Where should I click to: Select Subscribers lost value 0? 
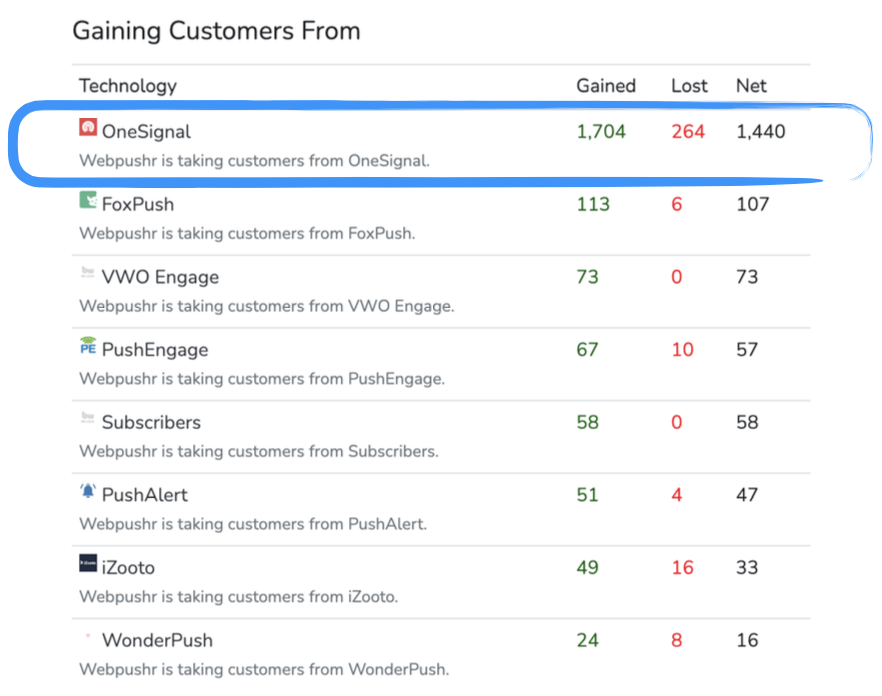[x=677, y=422]
